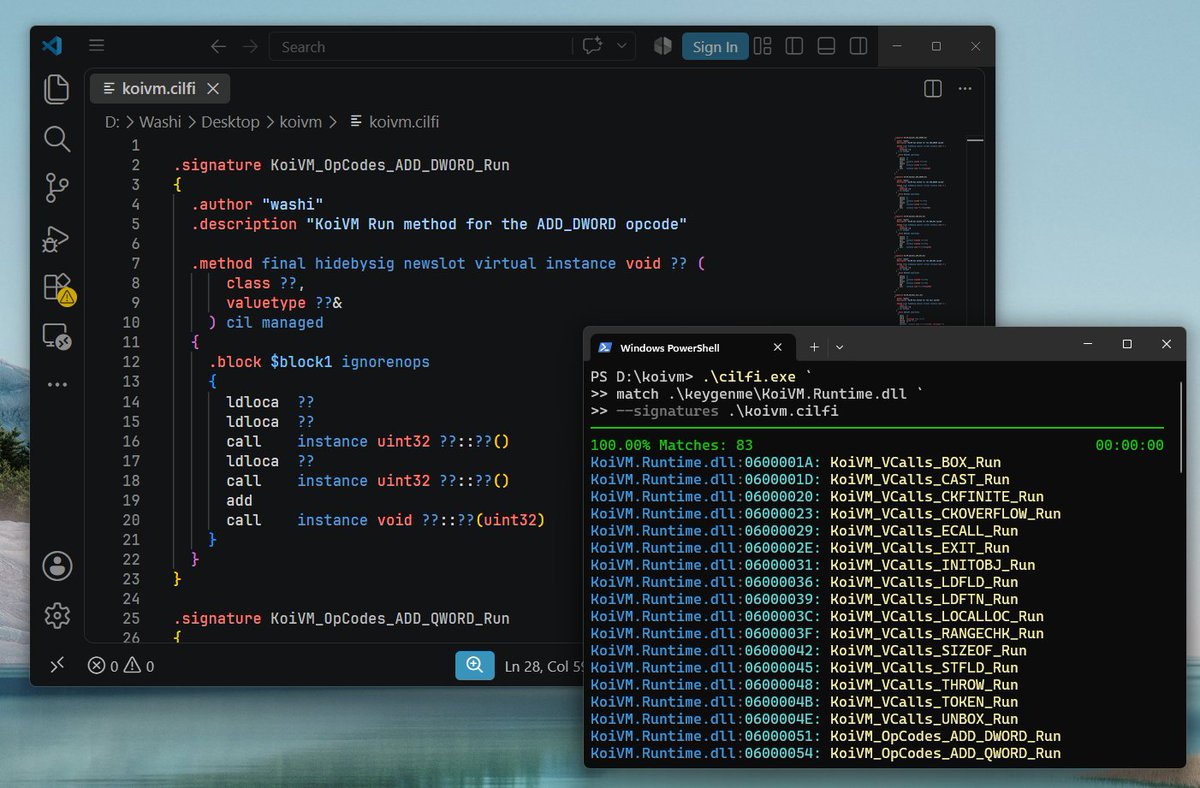
Task: Open the terminal profile dropdown chevron
Action: click(840, 347)
